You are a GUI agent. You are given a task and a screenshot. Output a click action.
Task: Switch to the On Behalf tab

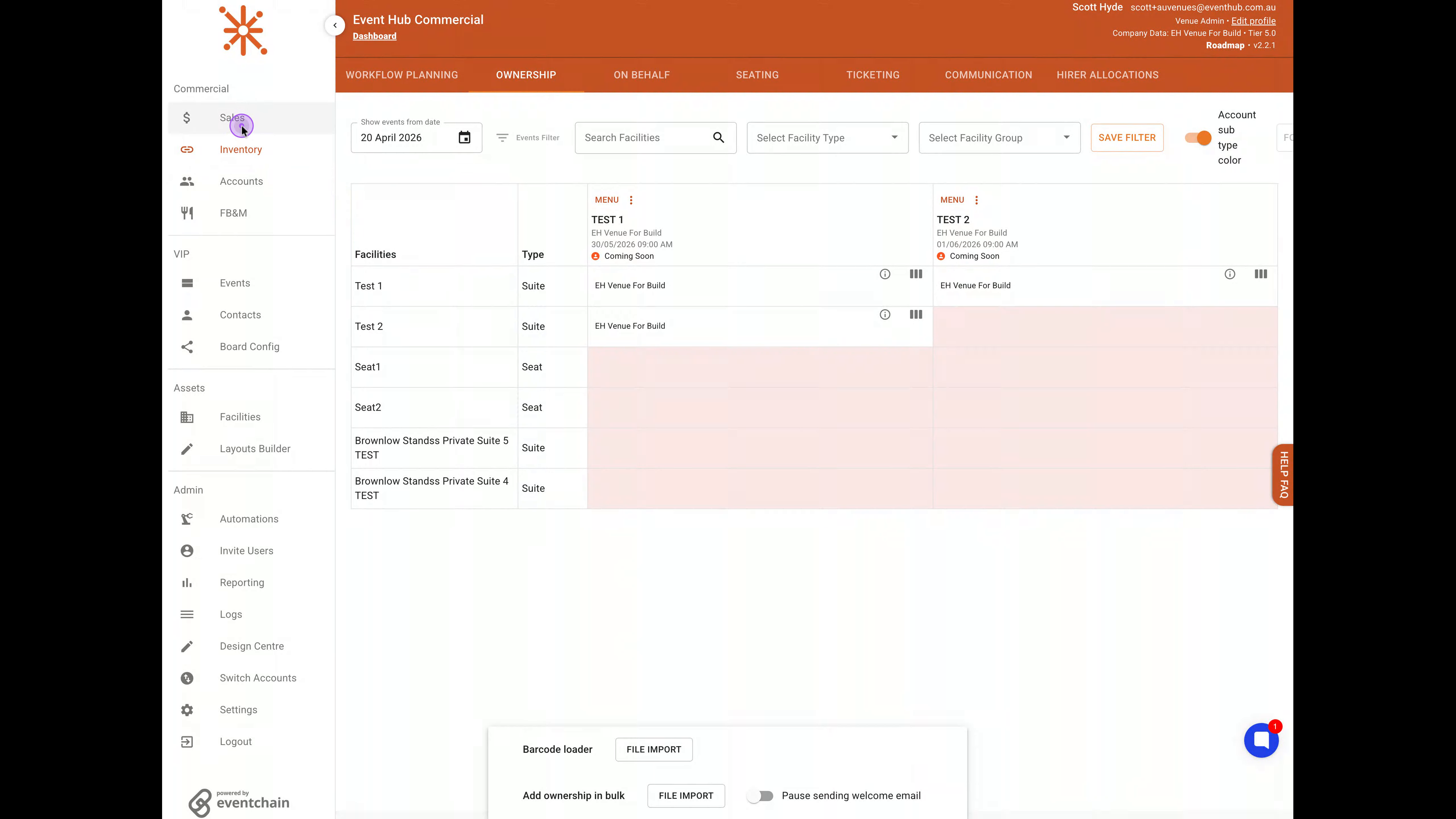(642, 75)
